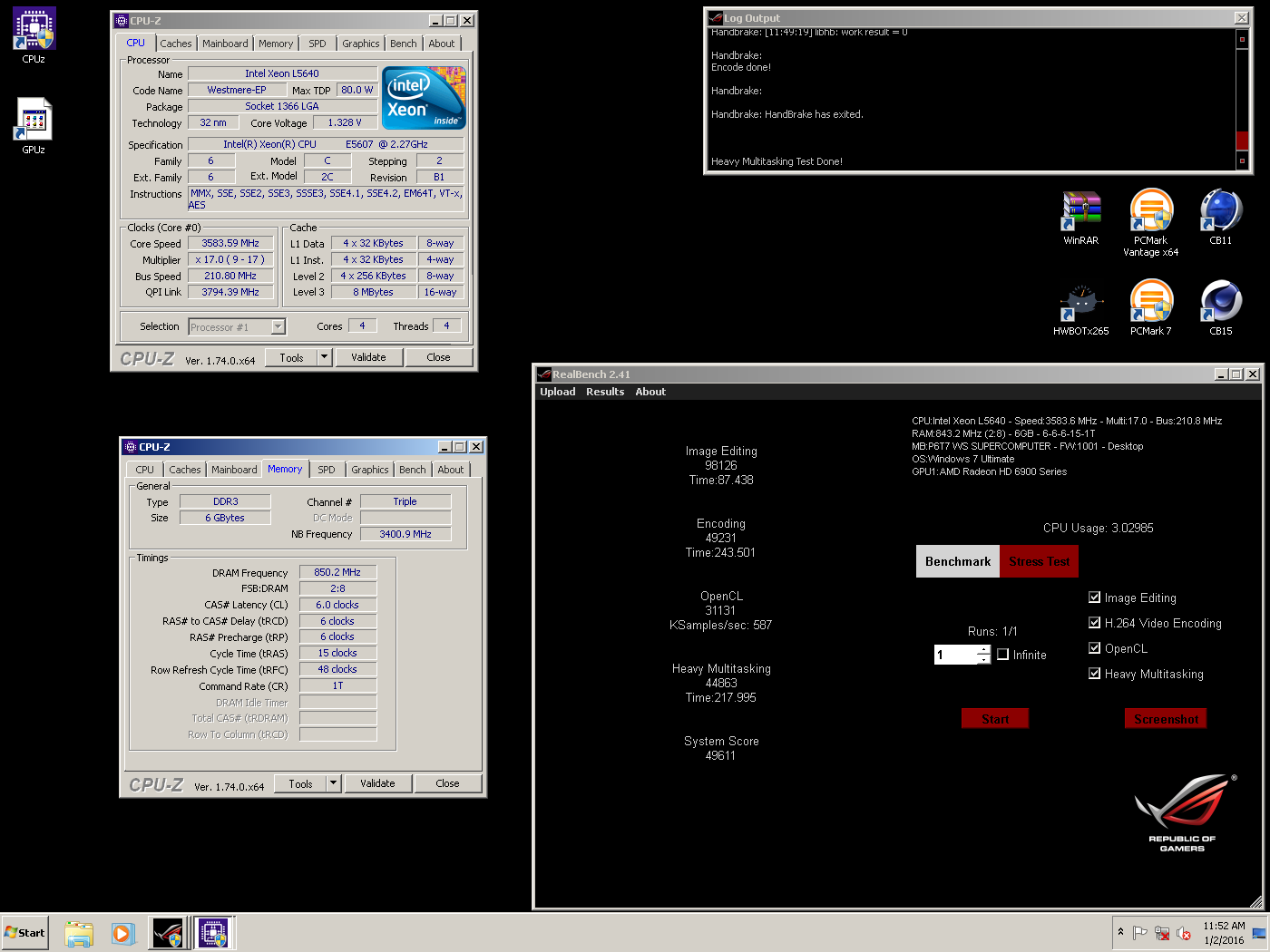The image size is (1270, 952).
Task: Click the System Score 49611 value
Action: [721, 755]
